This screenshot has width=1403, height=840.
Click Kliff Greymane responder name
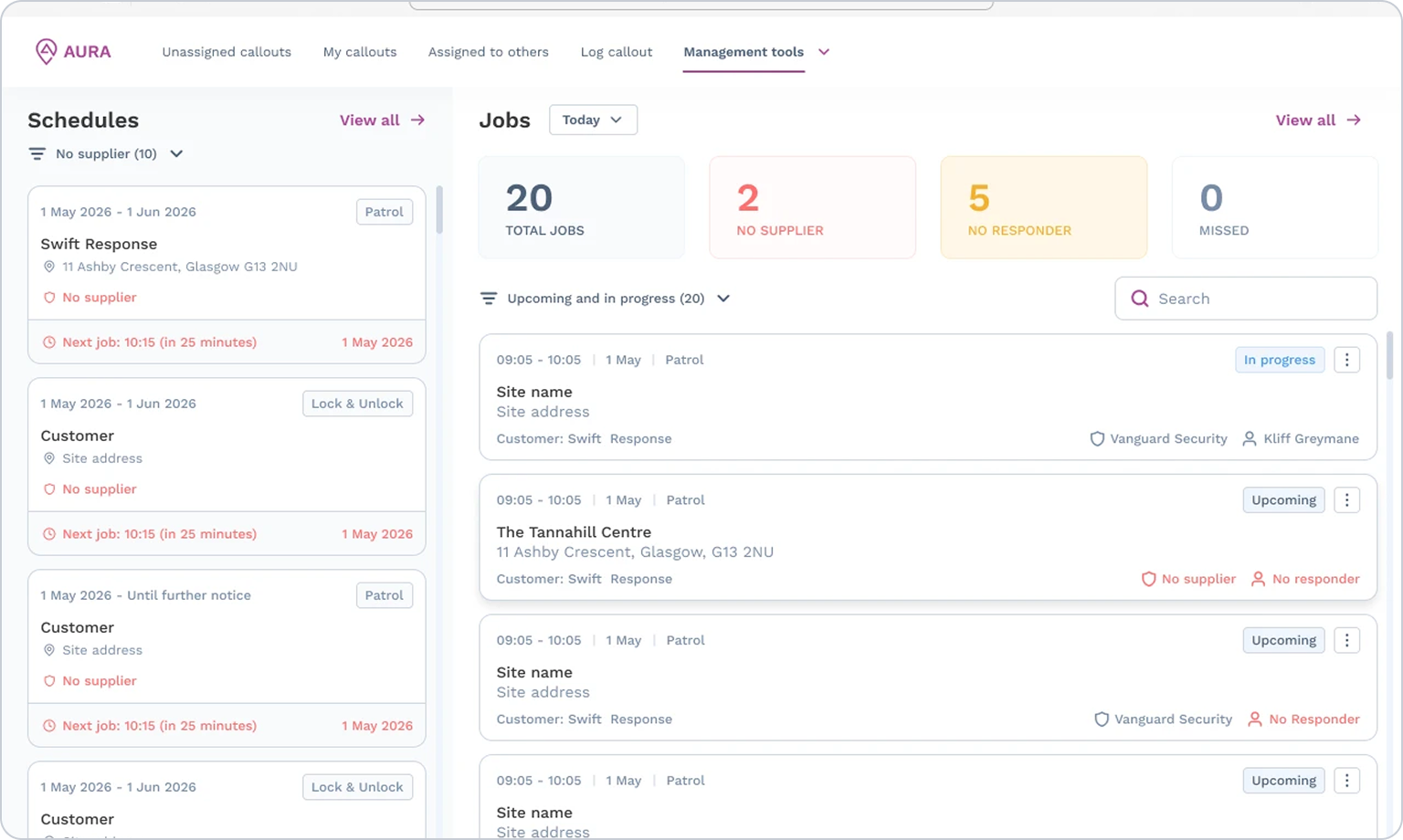tap(1311, 439)
